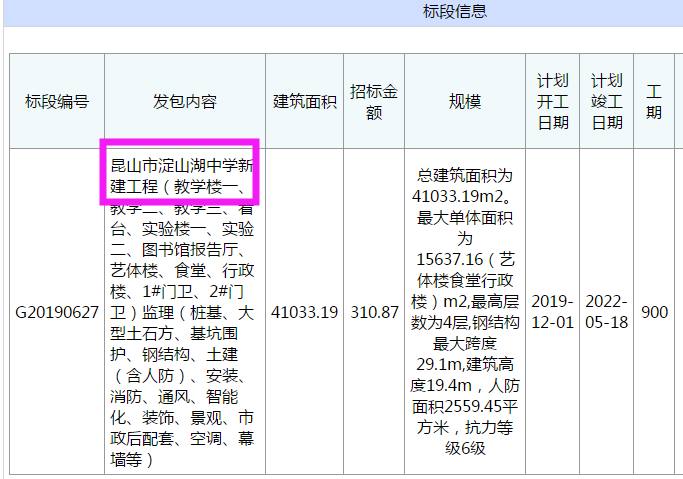Click the 计划开工日期 column header
683x479 pixels.
click(552, 101)
